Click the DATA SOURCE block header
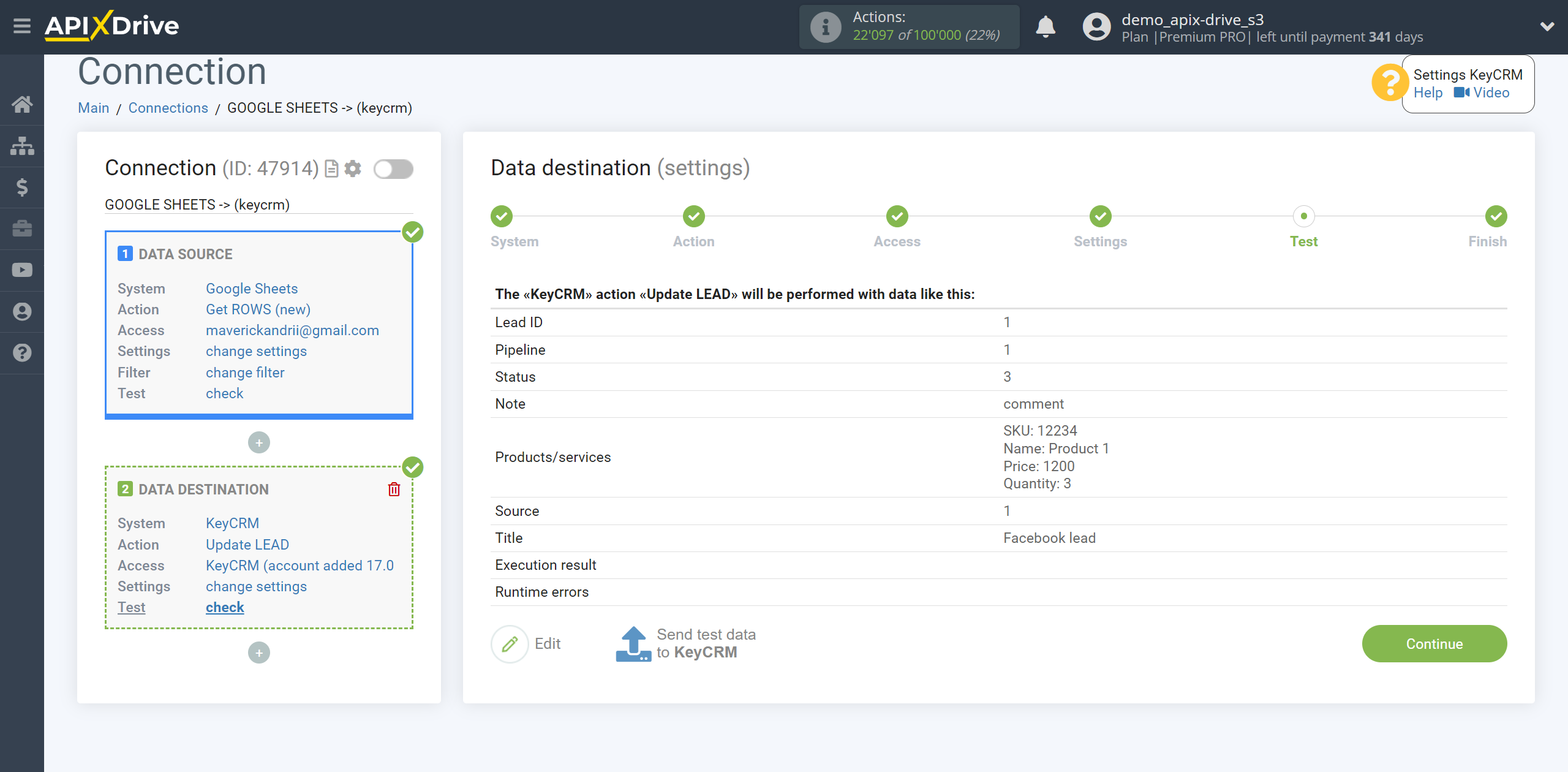Viewport: 1568px width, 772px height. click(x=185, y=254)
